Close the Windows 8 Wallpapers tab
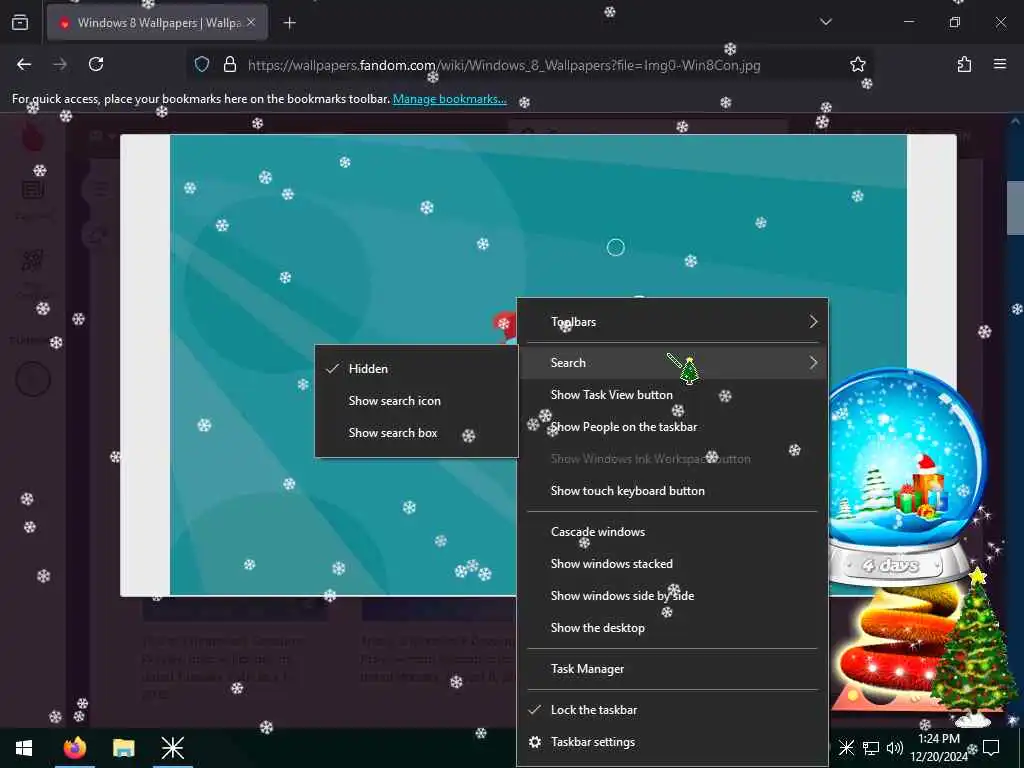Viewport: 1024px width, 768px height. point(251,23)
